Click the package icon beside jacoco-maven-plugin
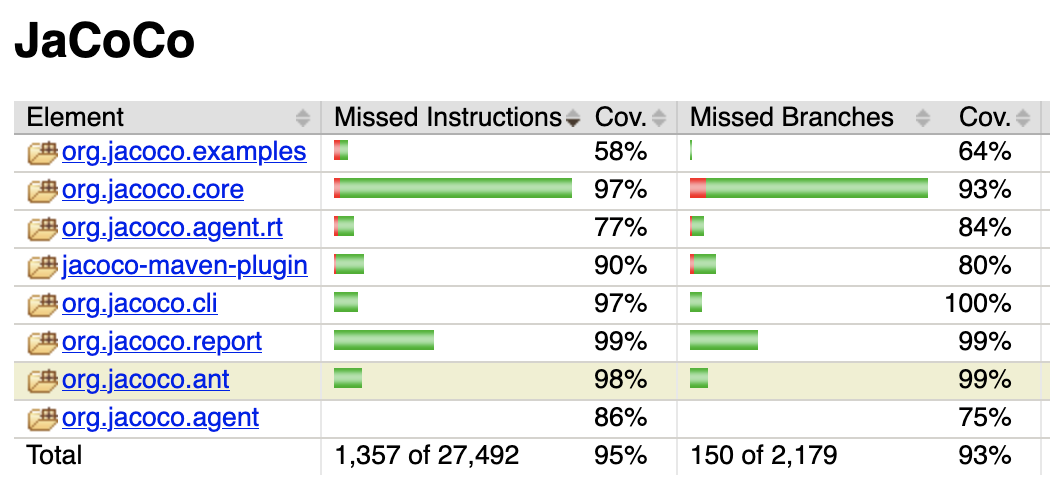Viewport: 1050px width, 490px height. tap(43, 267)
